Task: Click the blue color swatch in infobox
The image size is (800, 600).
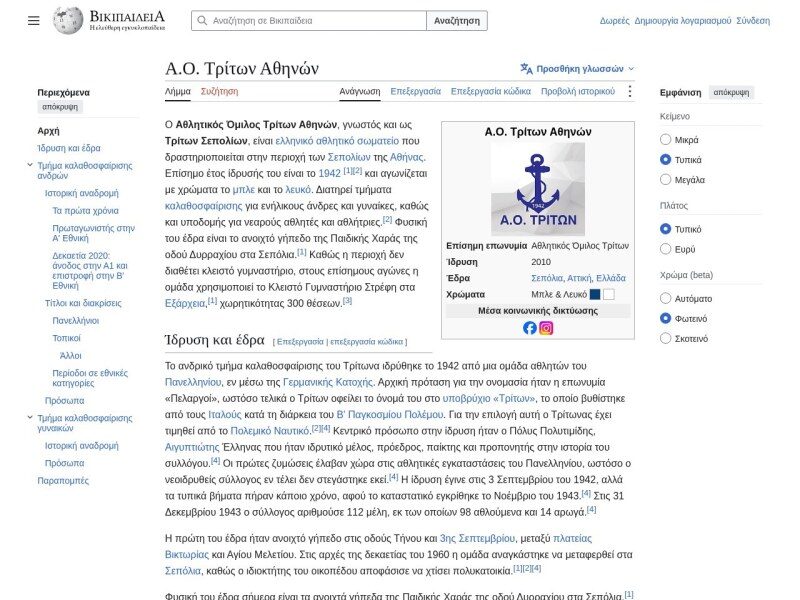Action: tap(595, 294)
